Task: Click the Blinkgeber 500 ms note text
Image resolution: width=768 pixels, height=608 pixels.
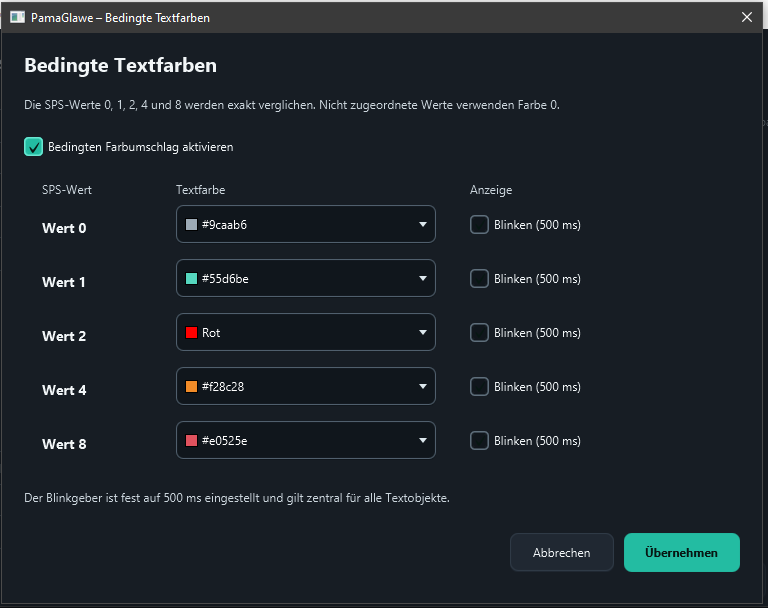Action: click(237, 498)
